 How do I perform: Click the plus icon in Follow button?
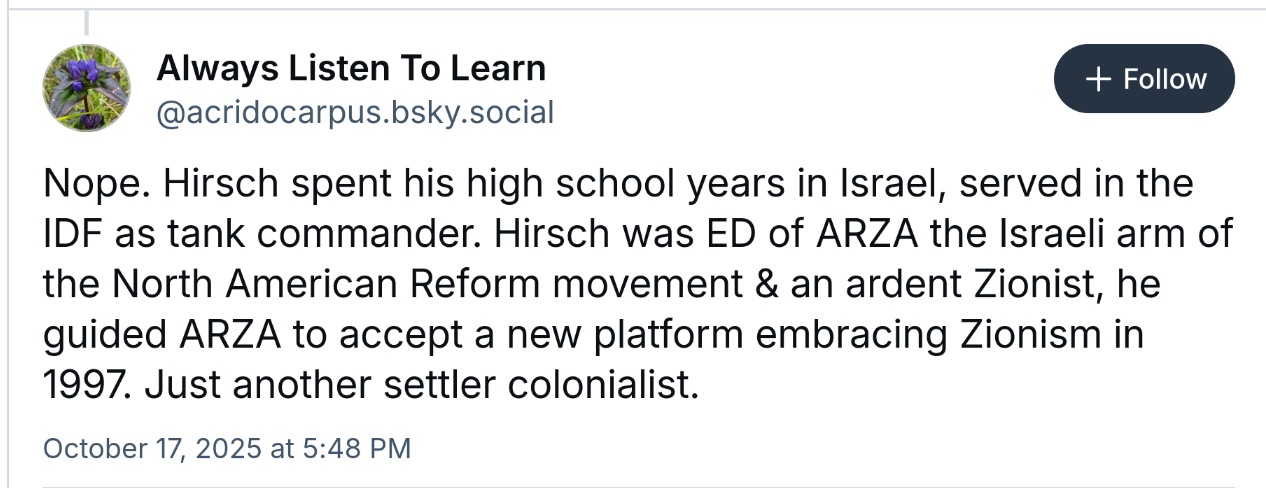(x=1098, y=79)
